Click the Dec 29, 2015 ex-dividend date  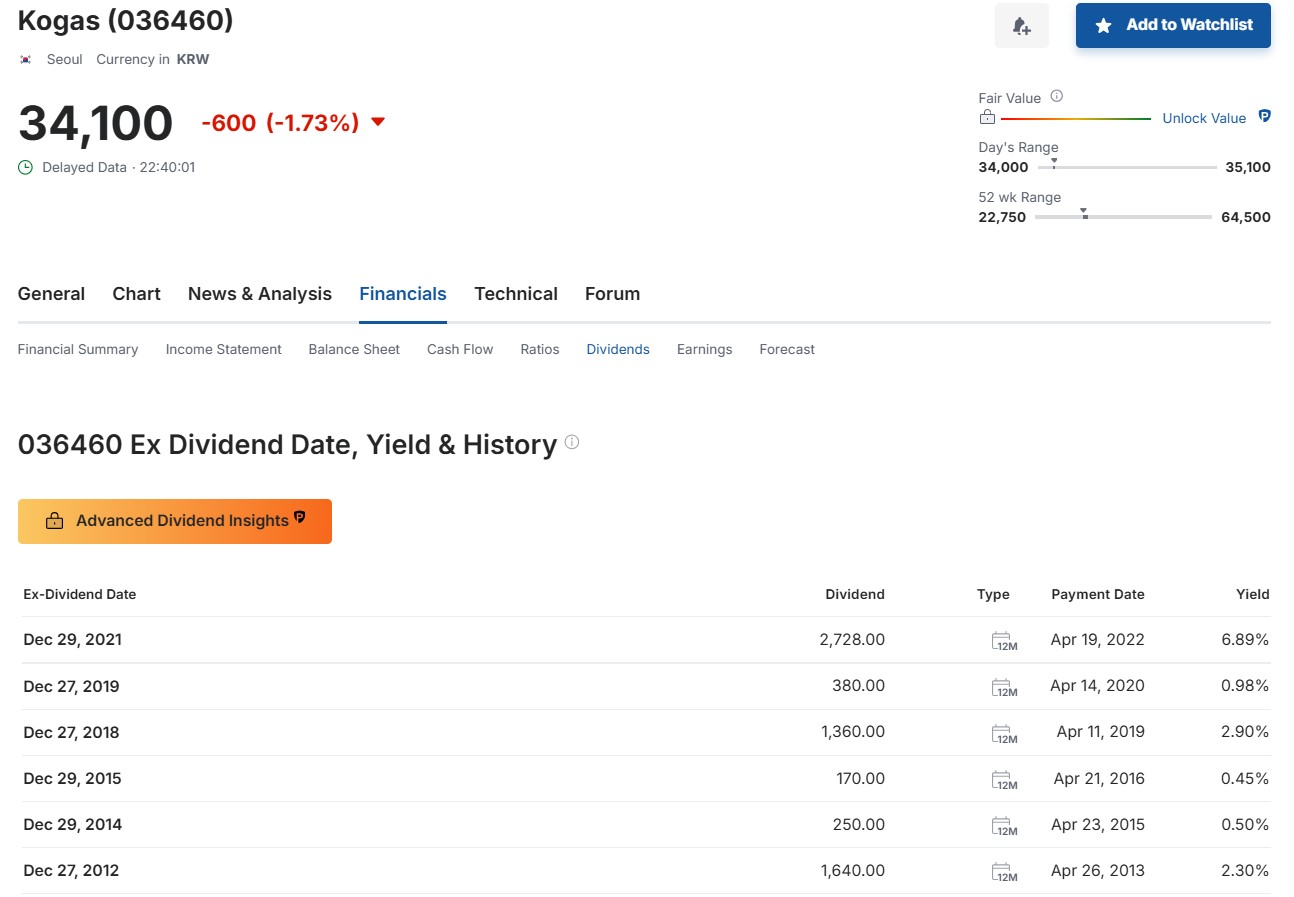[72, 778]
